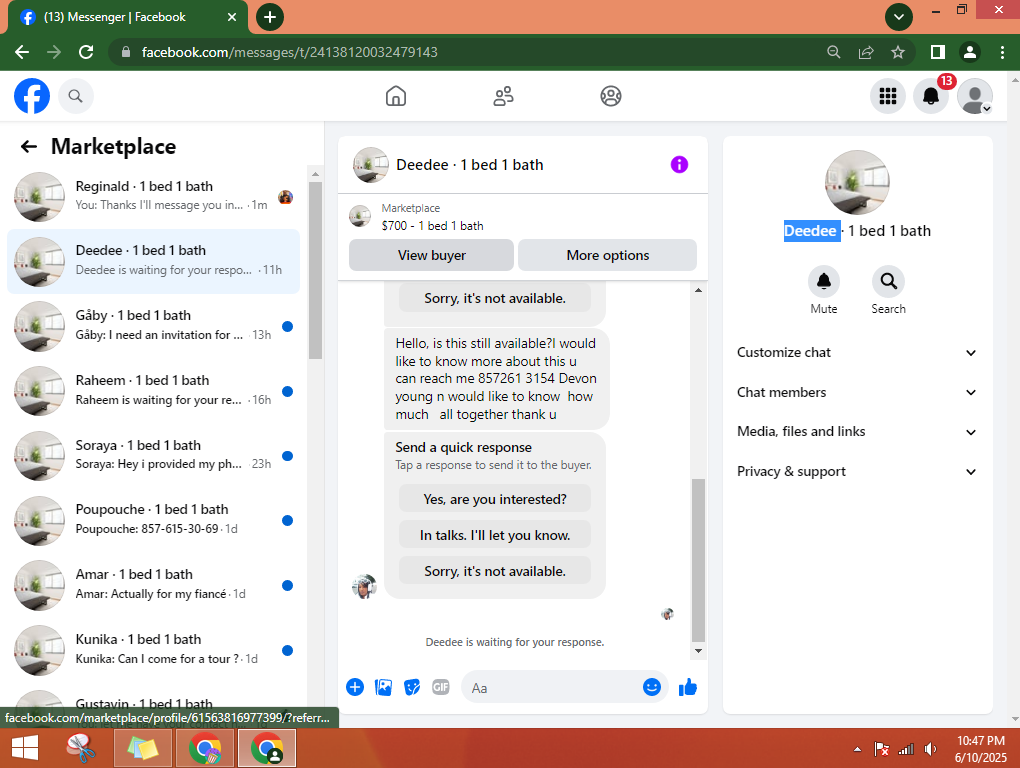
Task: Open the Friends icon in top navigation
Action: click(503, 96)
